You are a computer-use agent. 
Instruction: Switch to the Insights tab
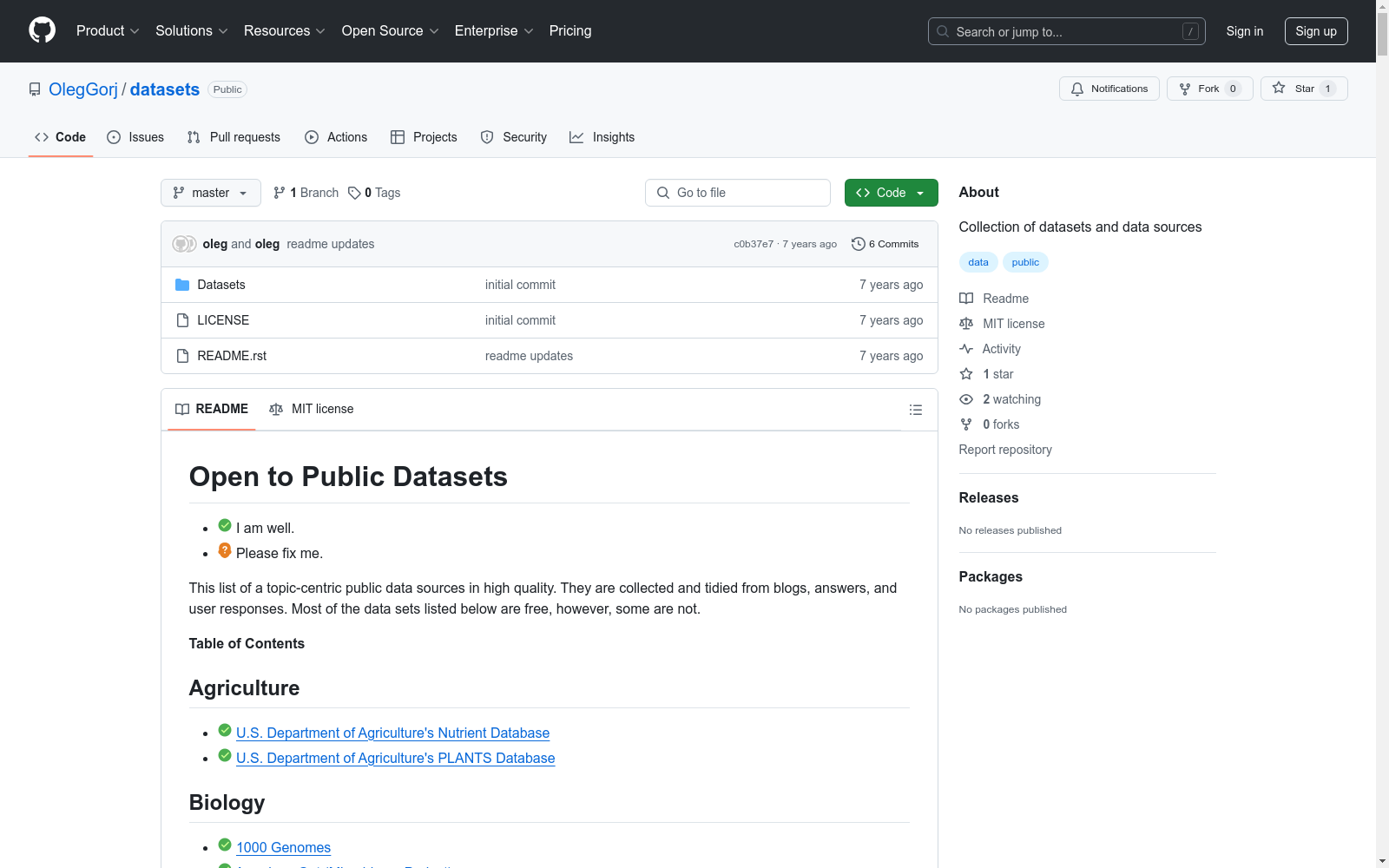602,137
